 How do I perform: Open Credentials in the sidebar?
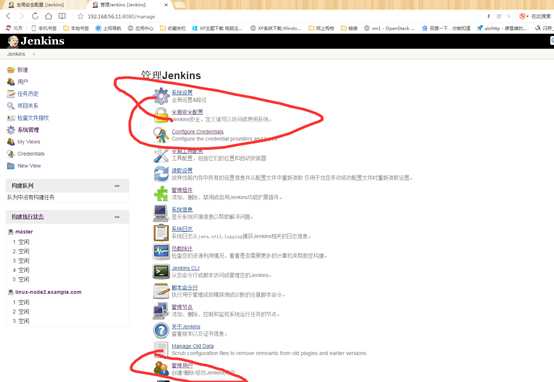click(31, 154)
